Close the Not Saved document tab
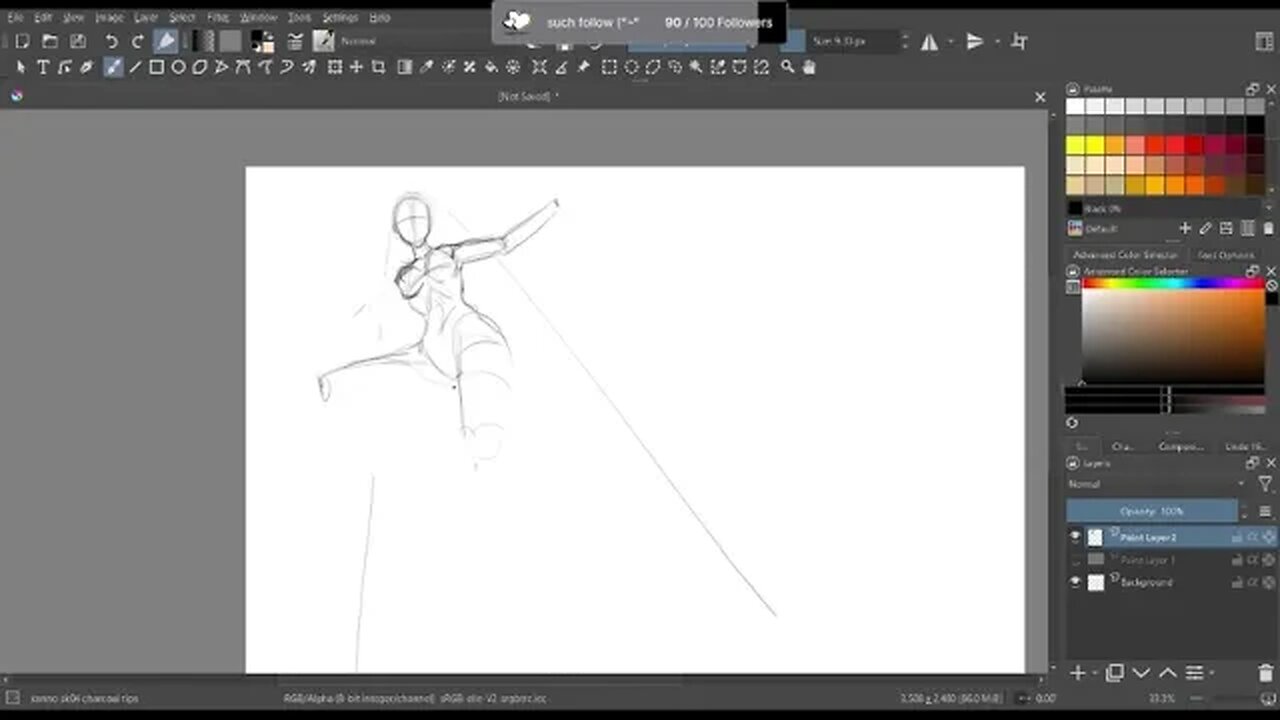The width and height of the screenshot is (1280, 720). coord(1040,97)
